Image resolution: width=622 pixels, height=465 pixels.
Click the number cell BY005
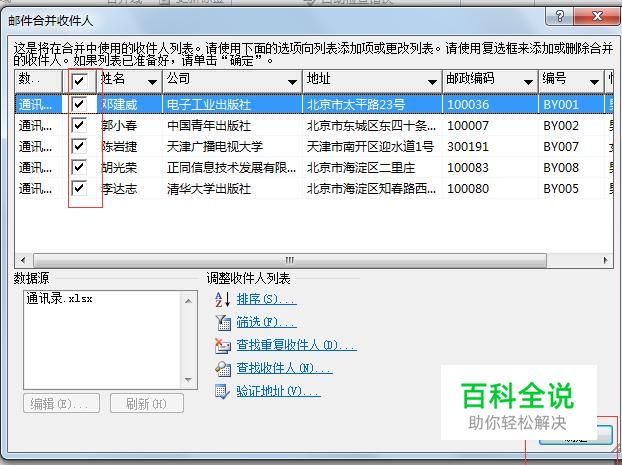pos(561,188)
